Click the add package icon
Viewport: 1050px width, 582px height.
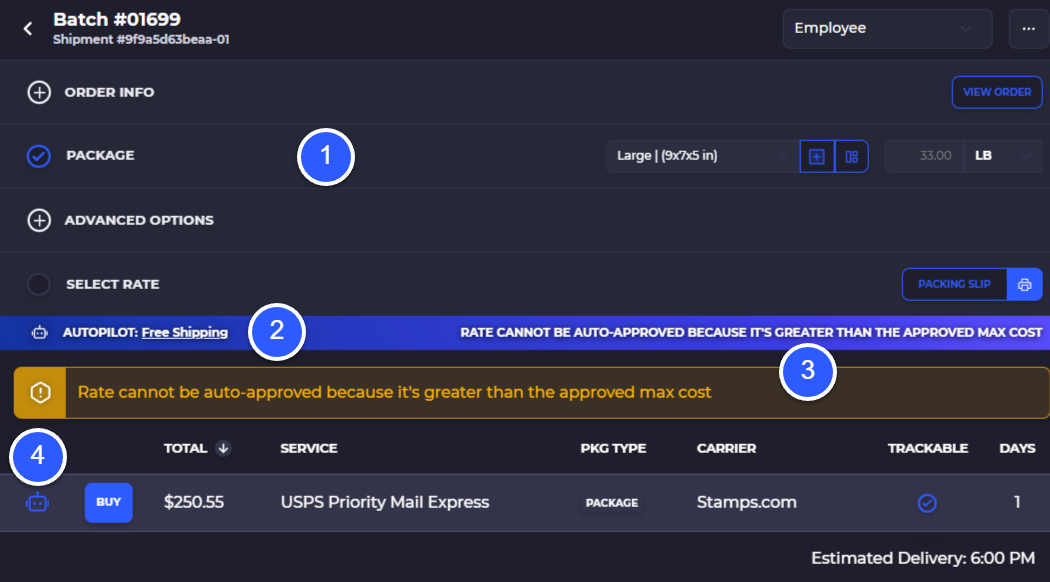[x=816, y=156]
